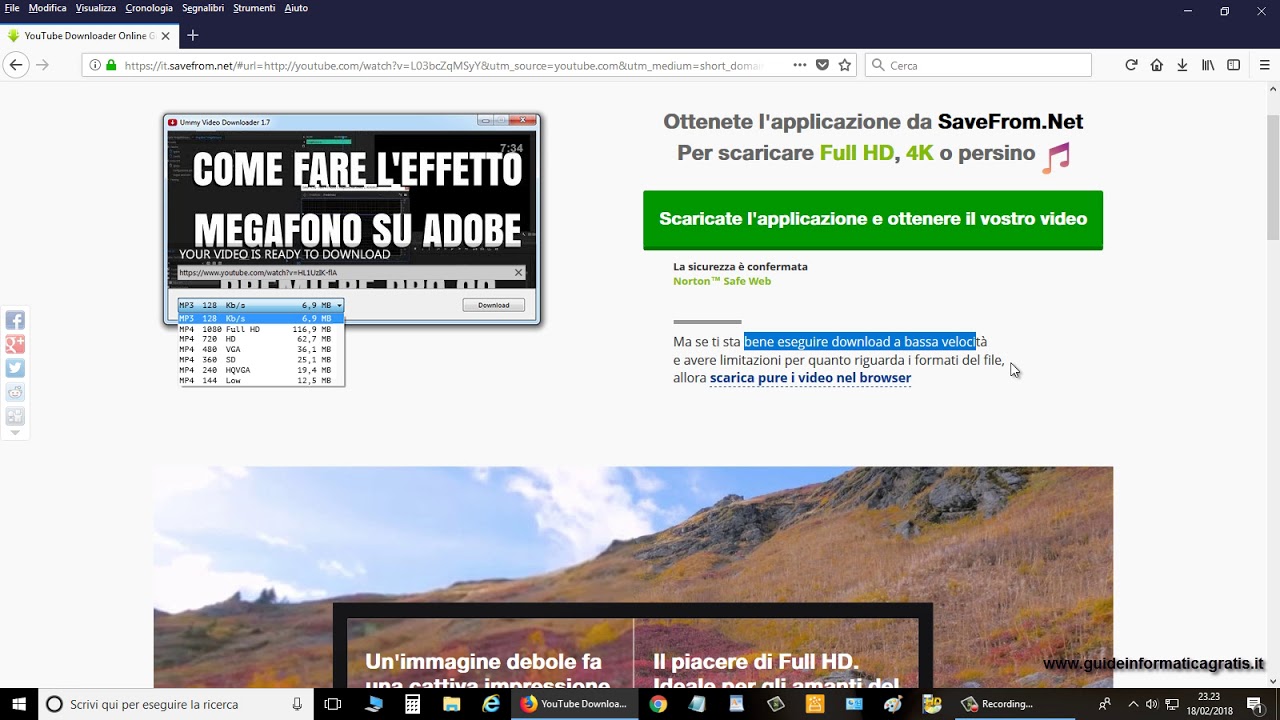
Task: Bookmark this page with star icon
Action: pyautogui.click(x=845, y=65)
